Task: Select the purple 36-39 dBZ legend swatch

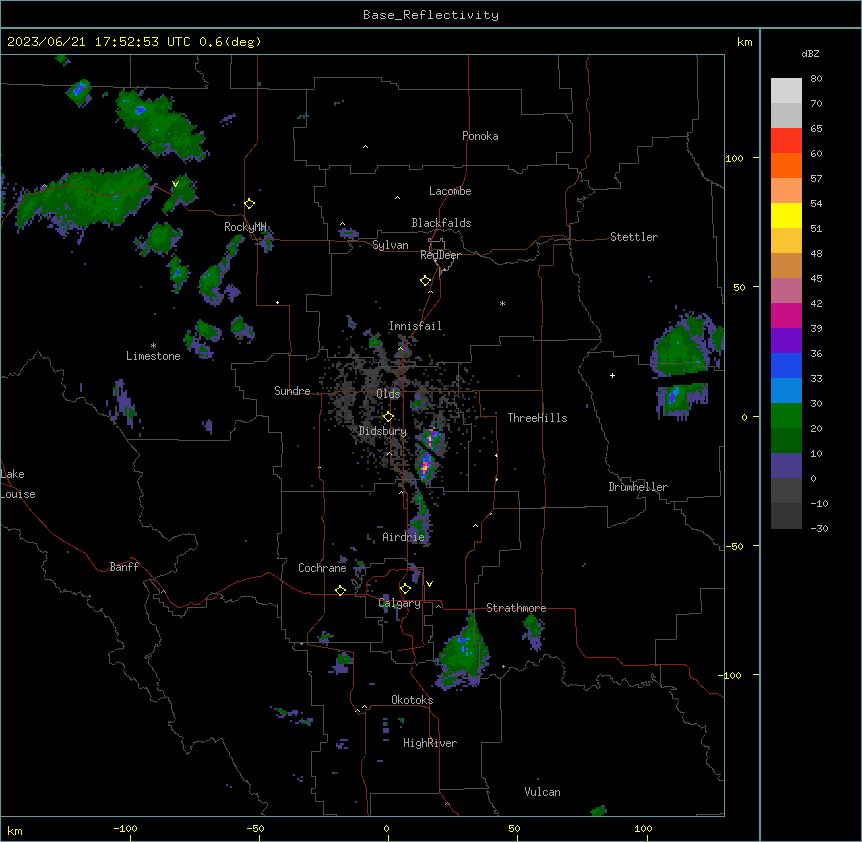Action: point(786,340)
